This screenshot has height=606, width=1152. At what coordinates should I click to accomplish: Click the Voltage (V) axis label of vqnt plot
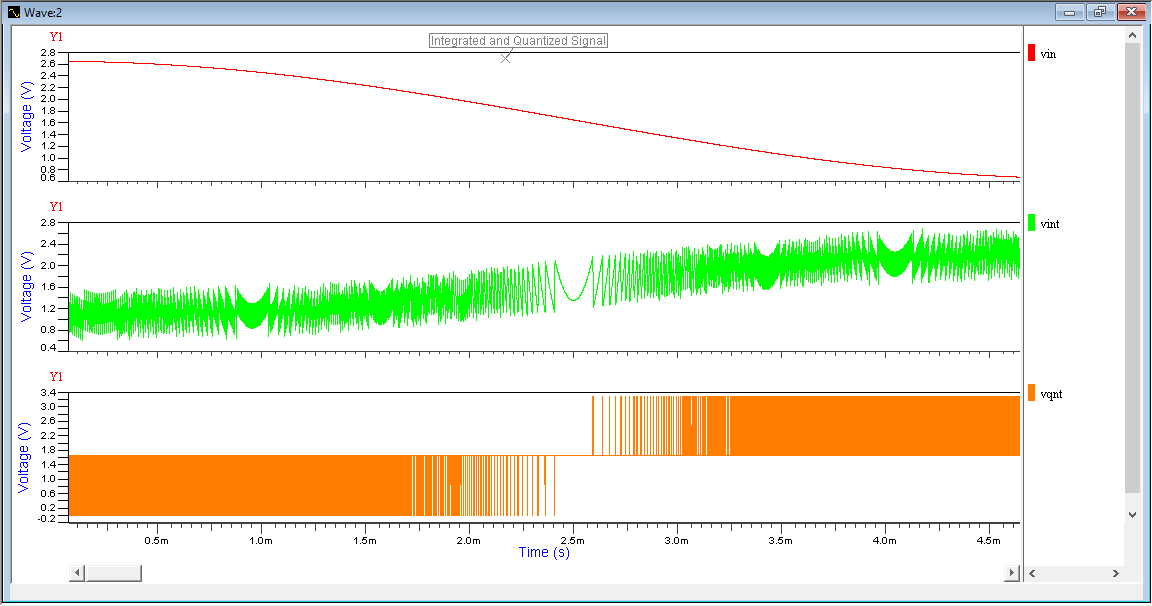pos(24,457)
